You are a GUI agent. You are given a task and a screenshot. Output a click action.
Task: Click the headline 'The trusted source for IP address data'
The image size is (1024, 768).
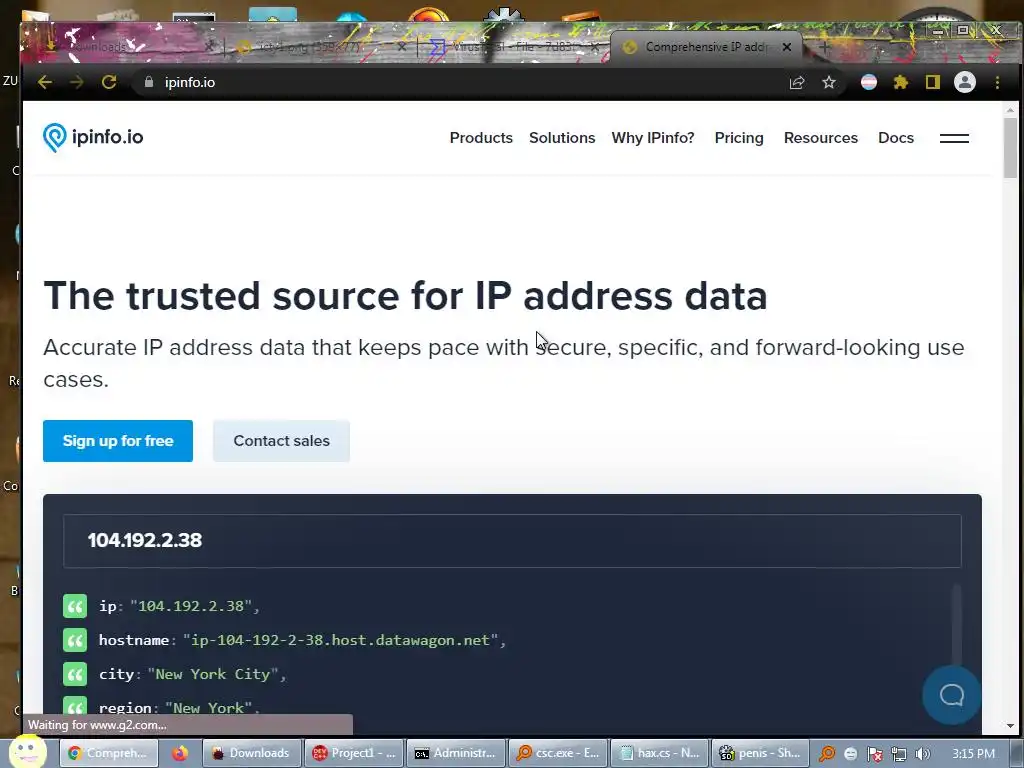point(405,296)
